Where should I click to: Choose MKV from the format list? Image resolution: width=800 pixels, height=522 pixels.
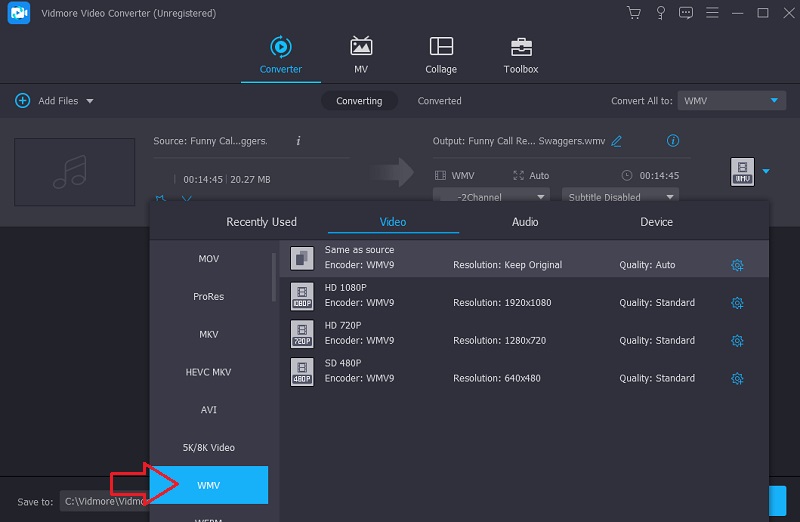click(208, 334)
